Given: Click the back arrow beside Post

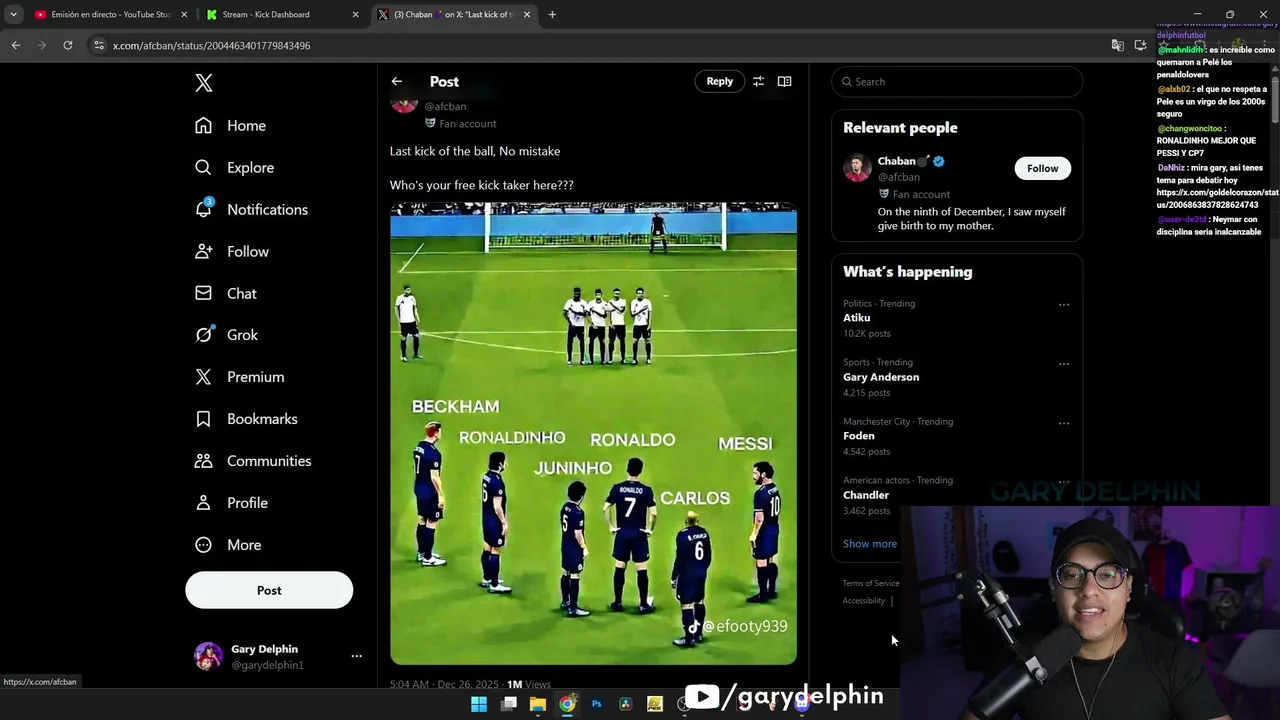Looking at the screenshot, I should 397,81.
